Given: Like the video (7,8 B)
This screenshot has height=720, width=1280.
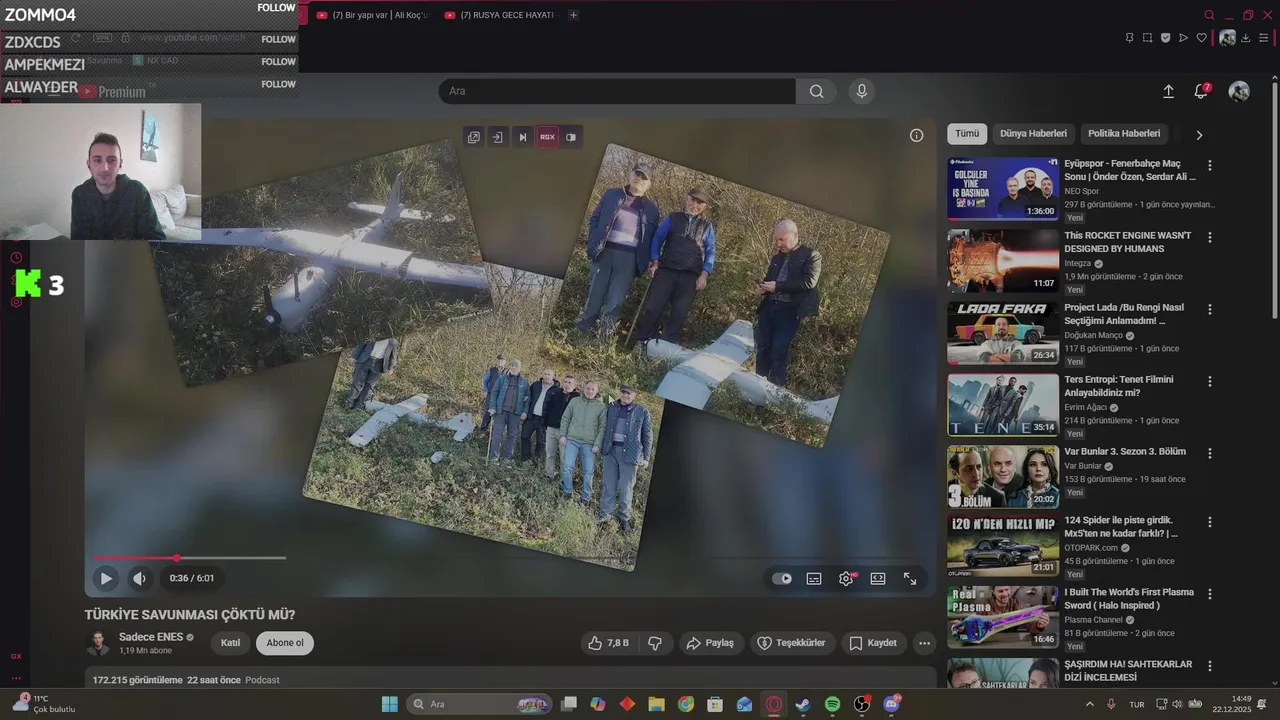Looking at the screenshot, I should (608, 643).
